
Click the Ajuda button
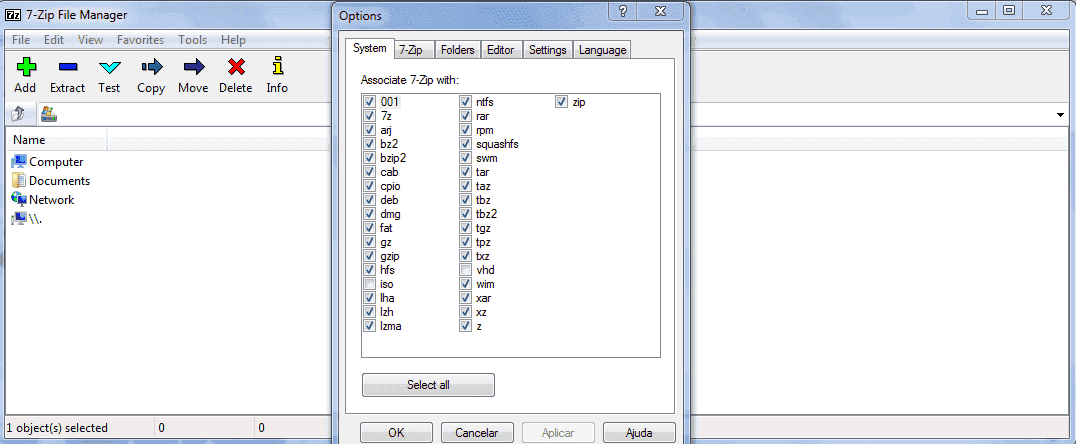[640, 433]
